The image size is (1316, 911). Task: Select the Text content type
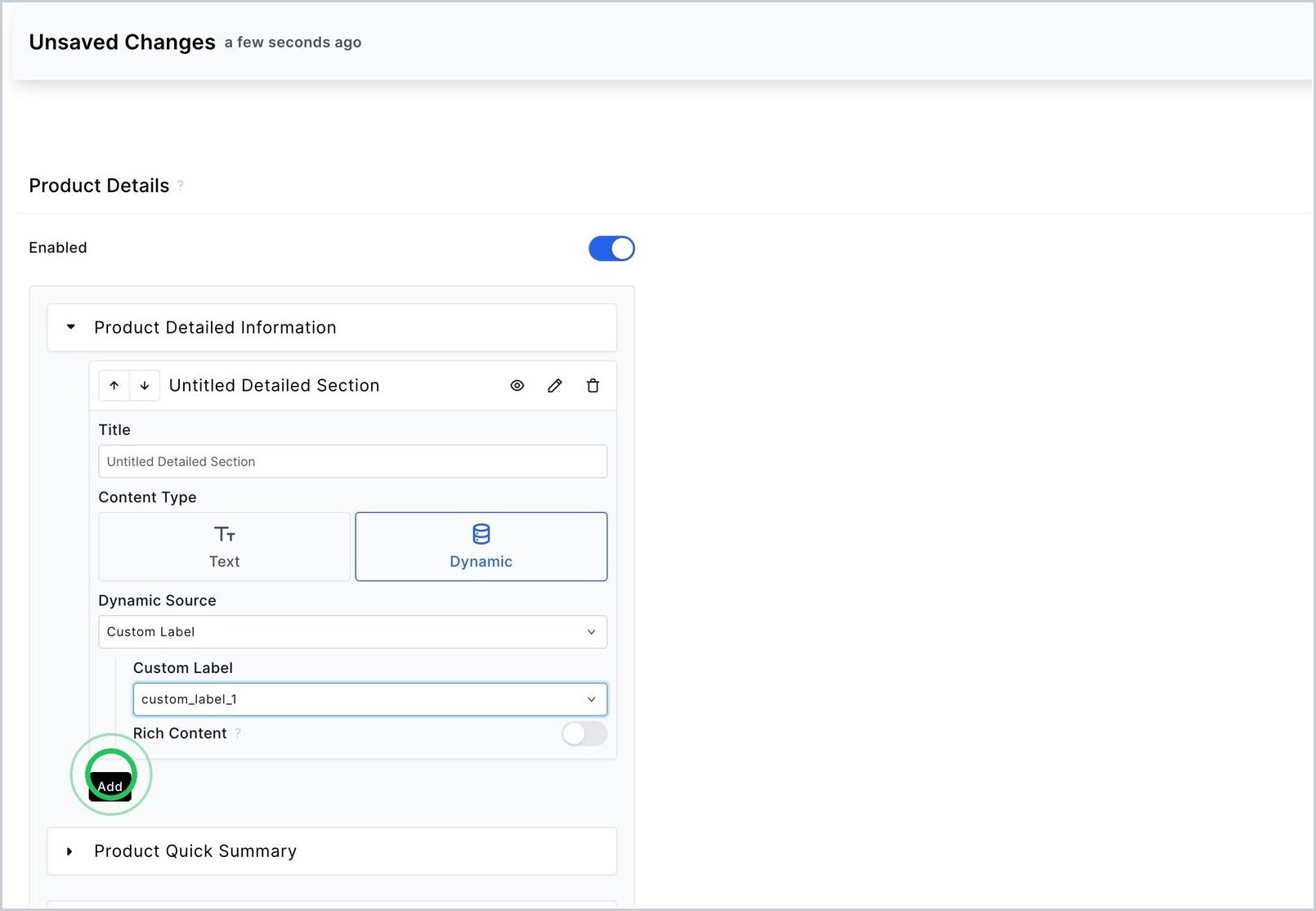coord(225,547)
